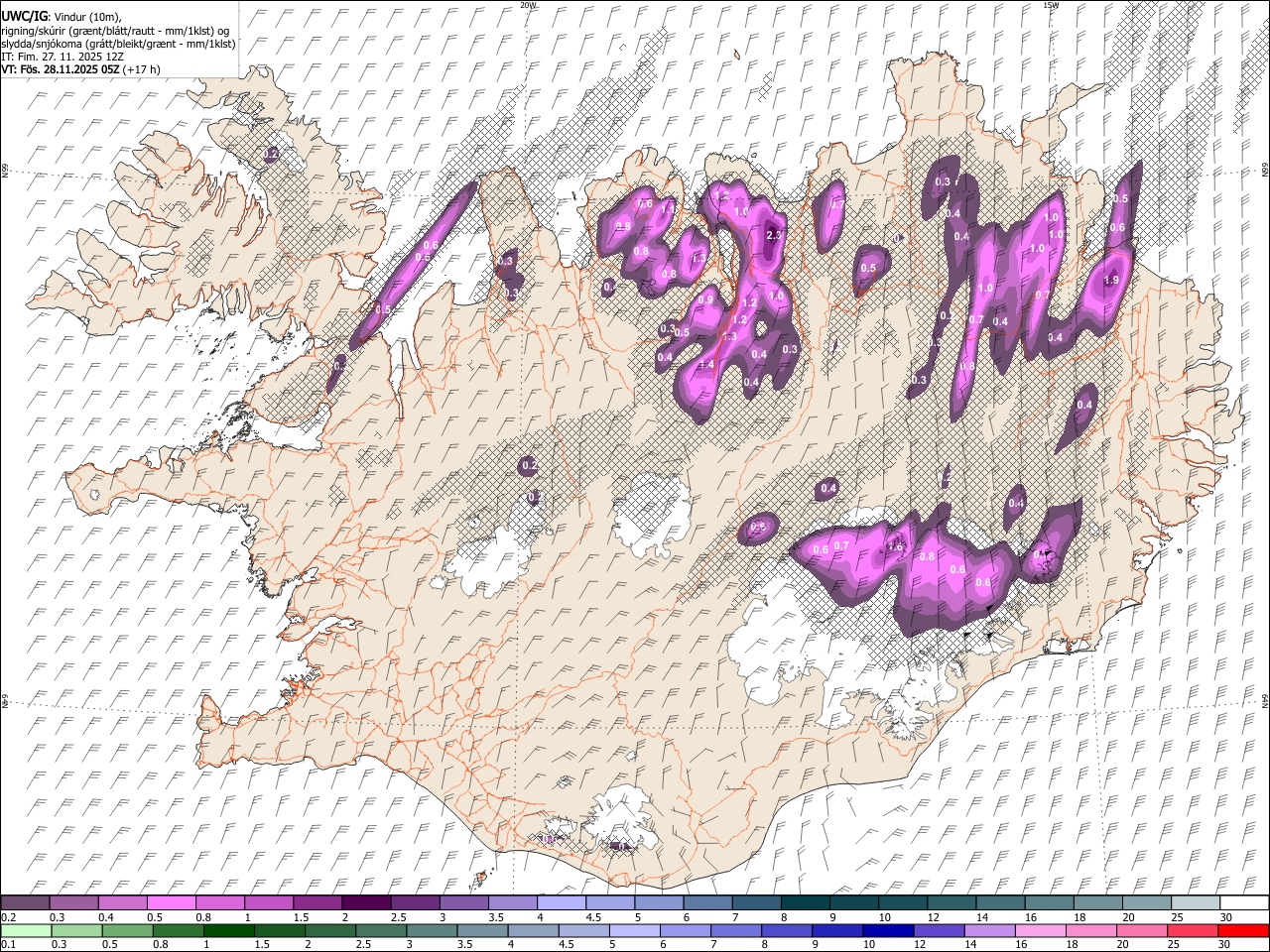Viewport: 1270px width, 952px height.
Task: Click the 'VT: Fös. 28.11.2025 05Z (+17 h)' line
Action: [80, 69]
